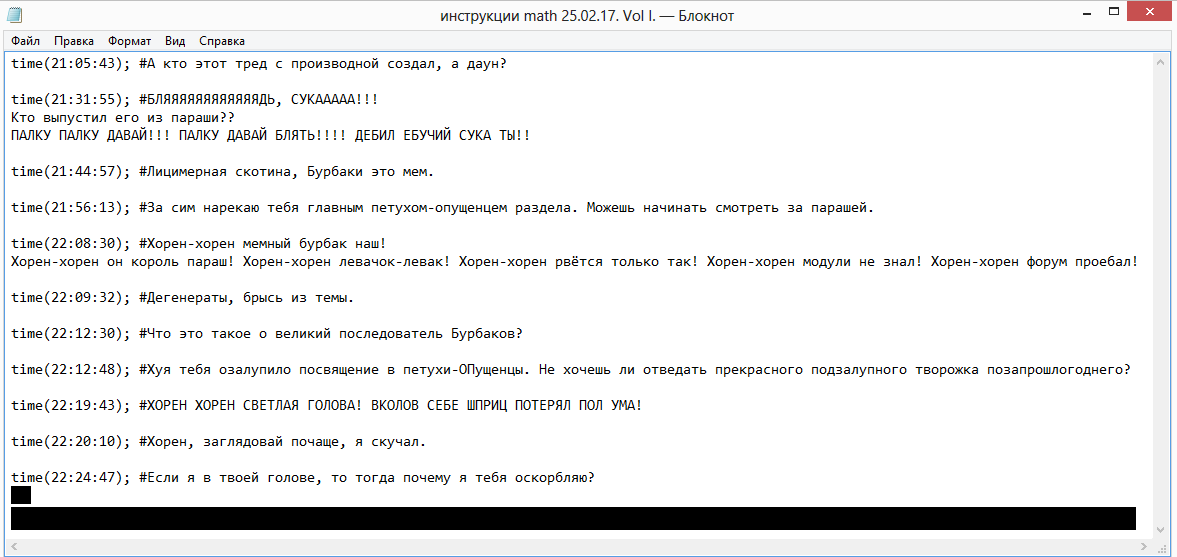Click the vertical scrollbar down arrow
Image resolution: width=1177 pixels, height=557 pixels.
[1162, 531]
